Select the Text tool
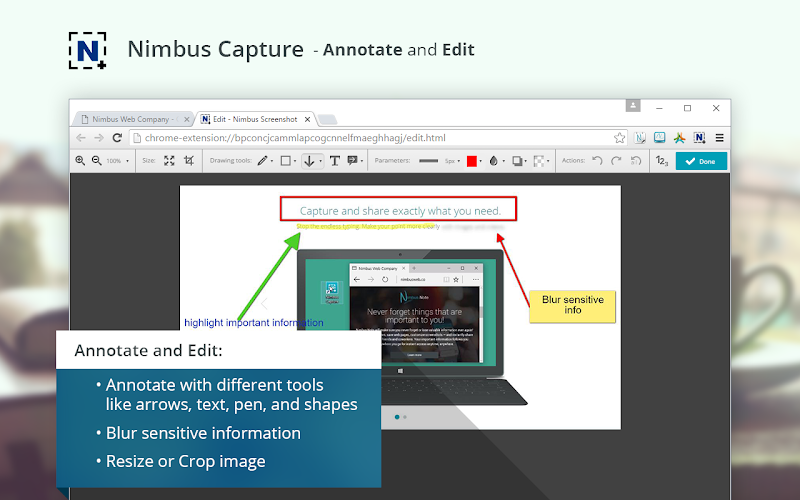Viewport: 800px width, 500px height. (334, 161)
